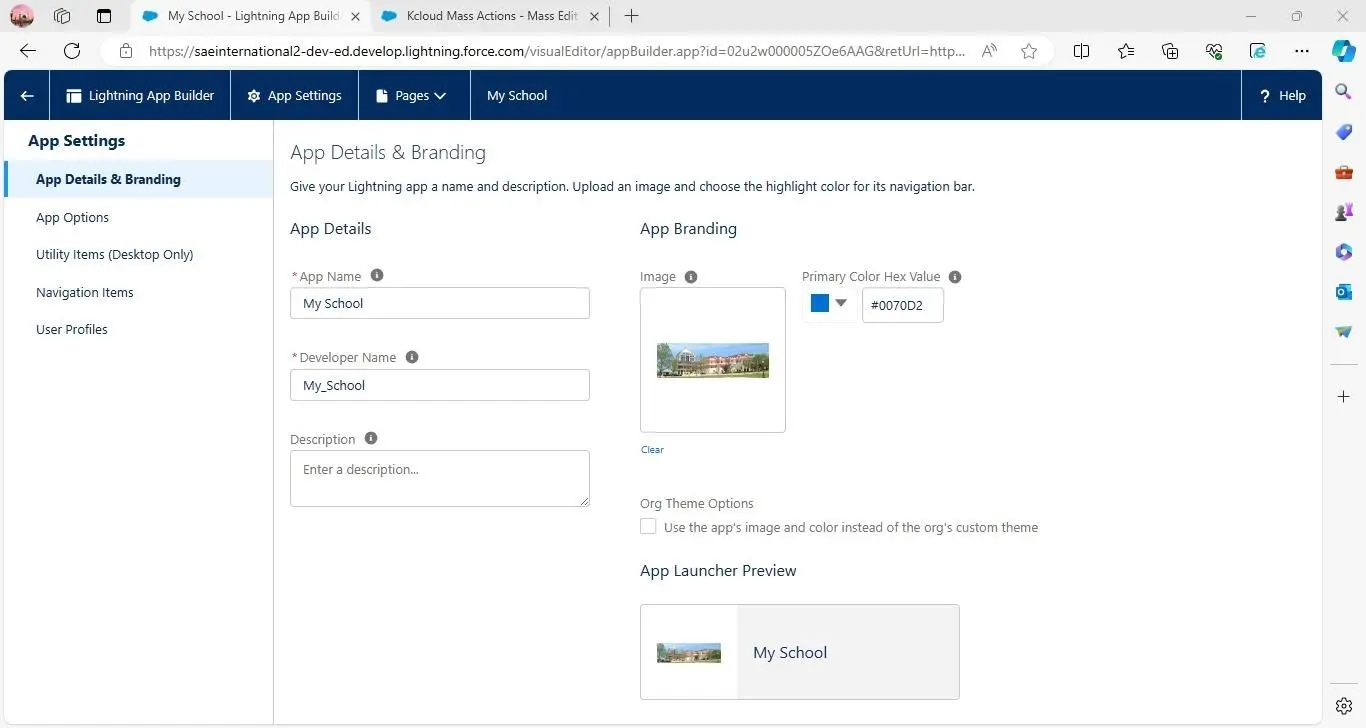Click info icon beside Primary Color Hex Value

955,277
